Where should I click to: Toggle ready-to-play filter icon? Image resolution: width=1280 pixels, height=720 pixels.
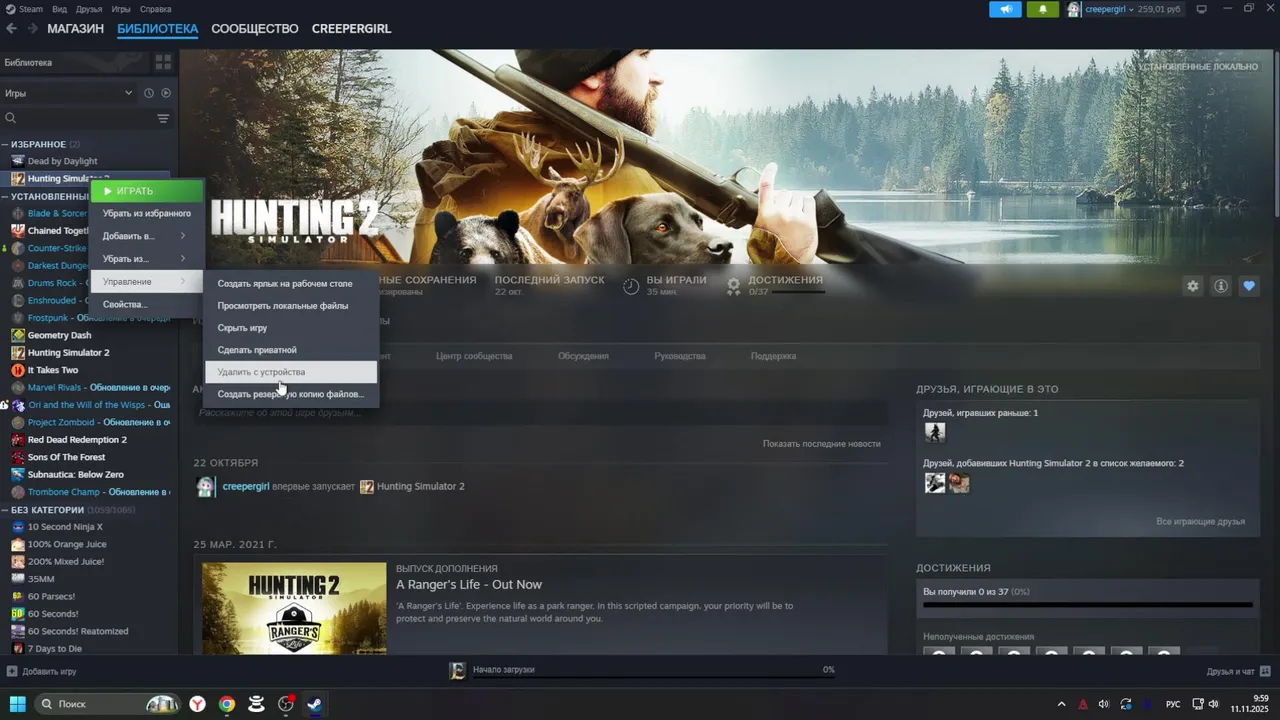(166, 93)
